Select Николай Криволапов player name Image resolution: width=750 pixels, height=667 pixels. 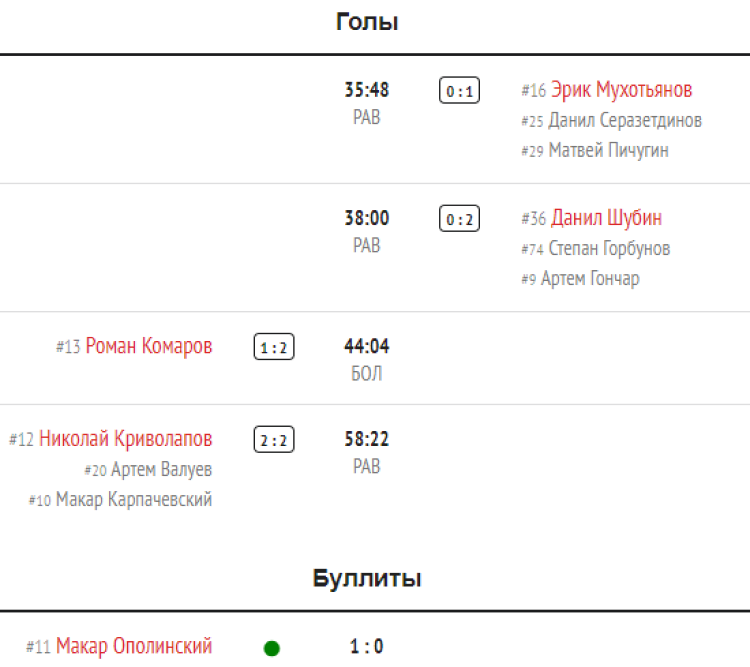tap(126, 439)
